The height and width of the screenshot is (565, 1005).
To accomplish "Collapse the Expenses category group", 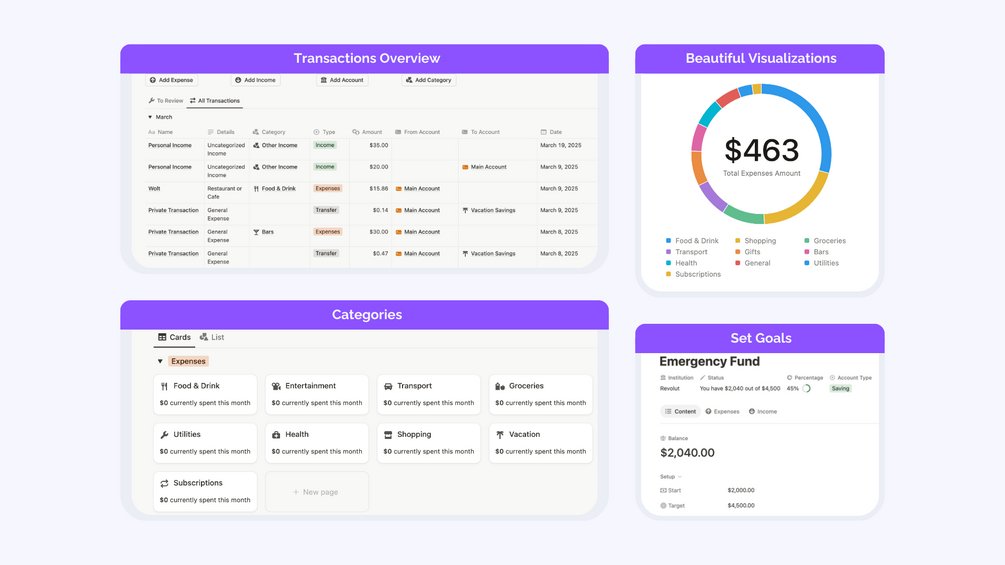I will (x=160, y=361).
